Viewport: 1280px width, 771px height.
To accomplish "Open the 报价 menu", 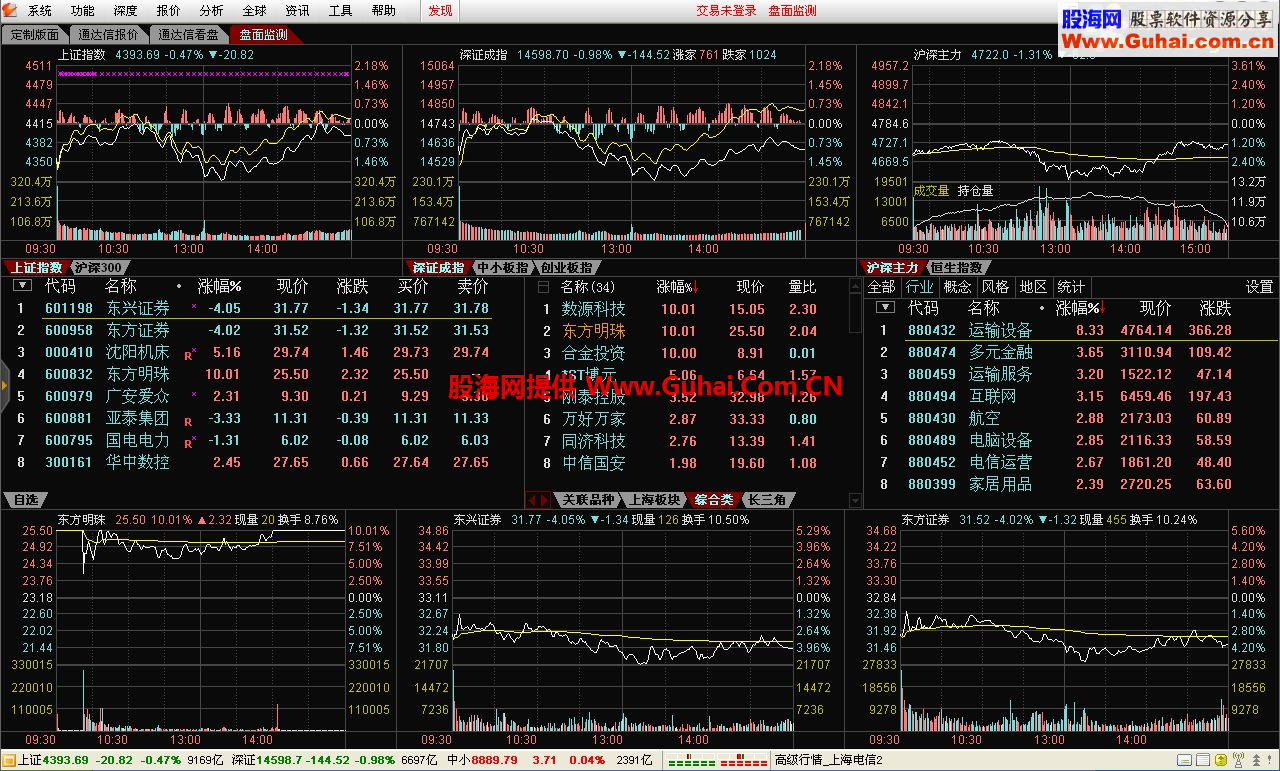I will (169, 11).
